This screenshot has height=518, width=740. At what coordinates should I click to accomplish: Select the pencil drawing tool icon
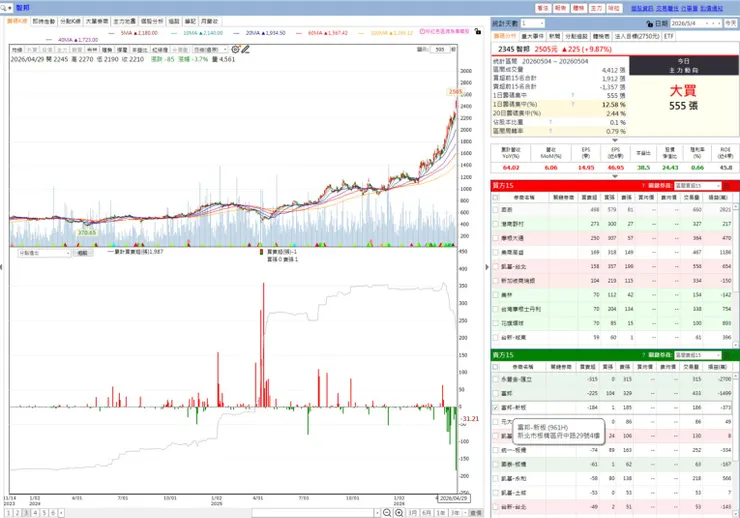click(x=245, y=49)
